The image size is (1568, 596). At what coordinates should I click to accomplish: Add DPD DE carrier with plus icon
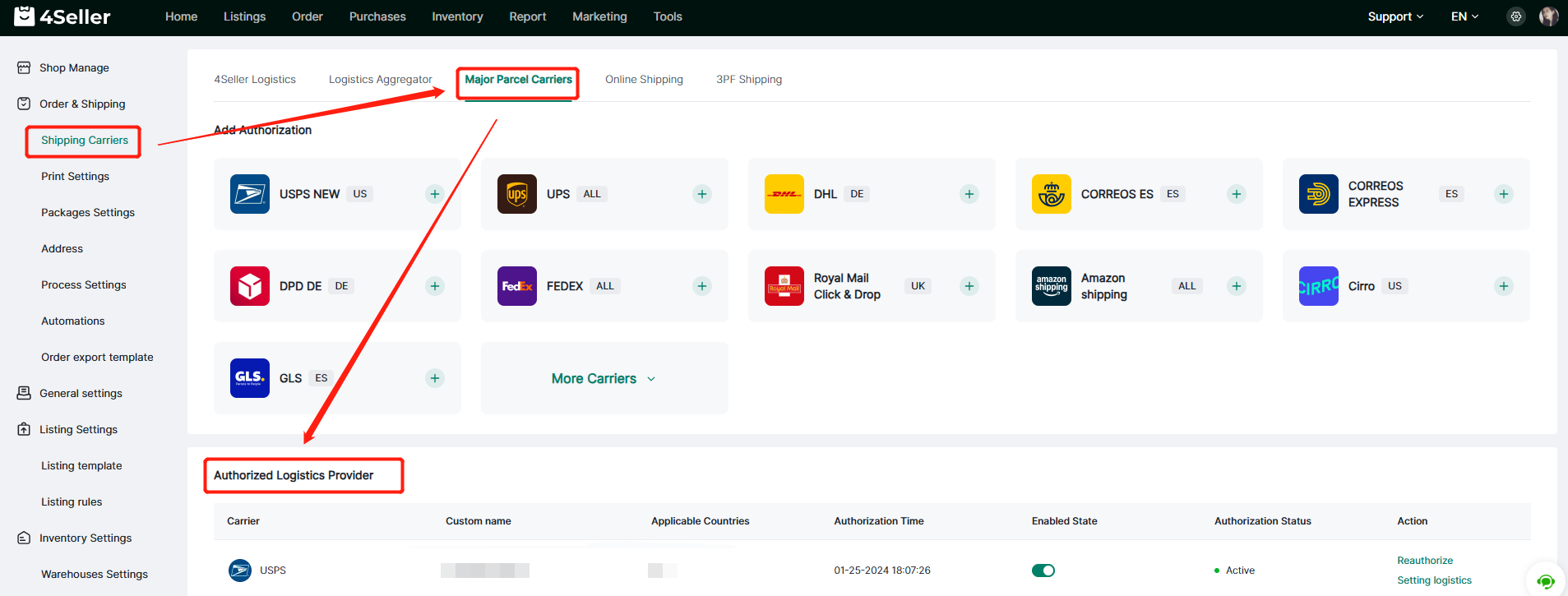(x=435, y=286)
